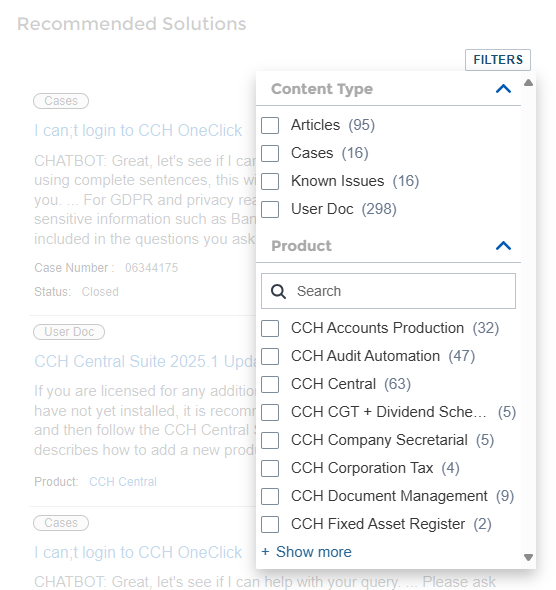
Task: Click case number 06344175 text
Action: [152, 268]
